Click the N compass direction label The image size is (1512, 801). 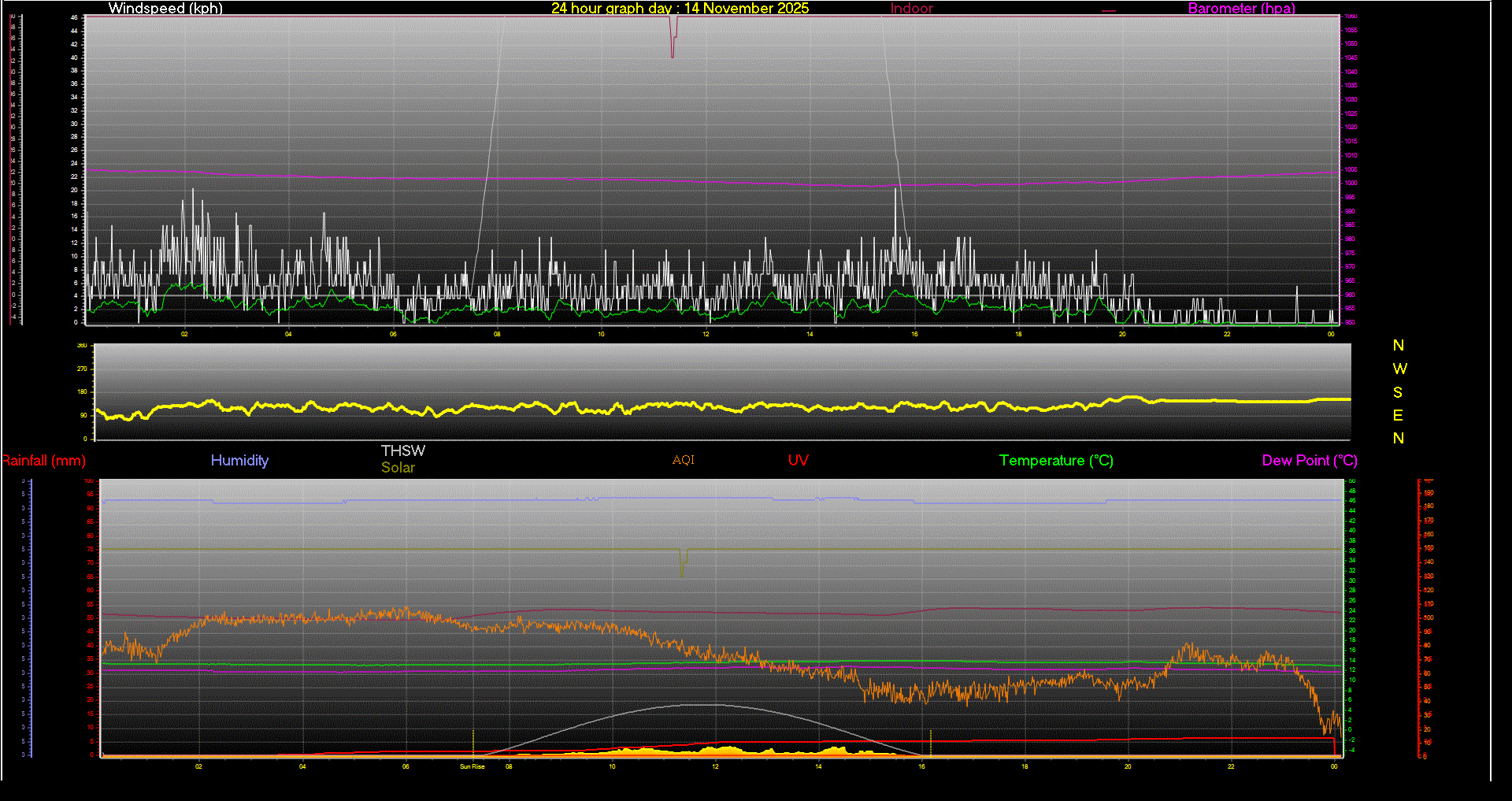click(1399, 345)
